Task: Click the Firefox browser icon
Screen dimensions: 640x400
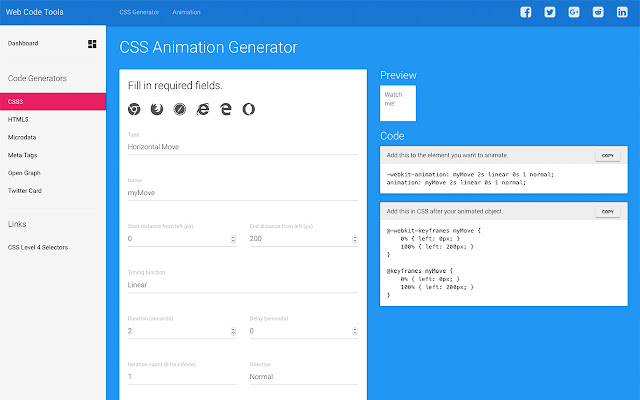Action: pos(157,109)
